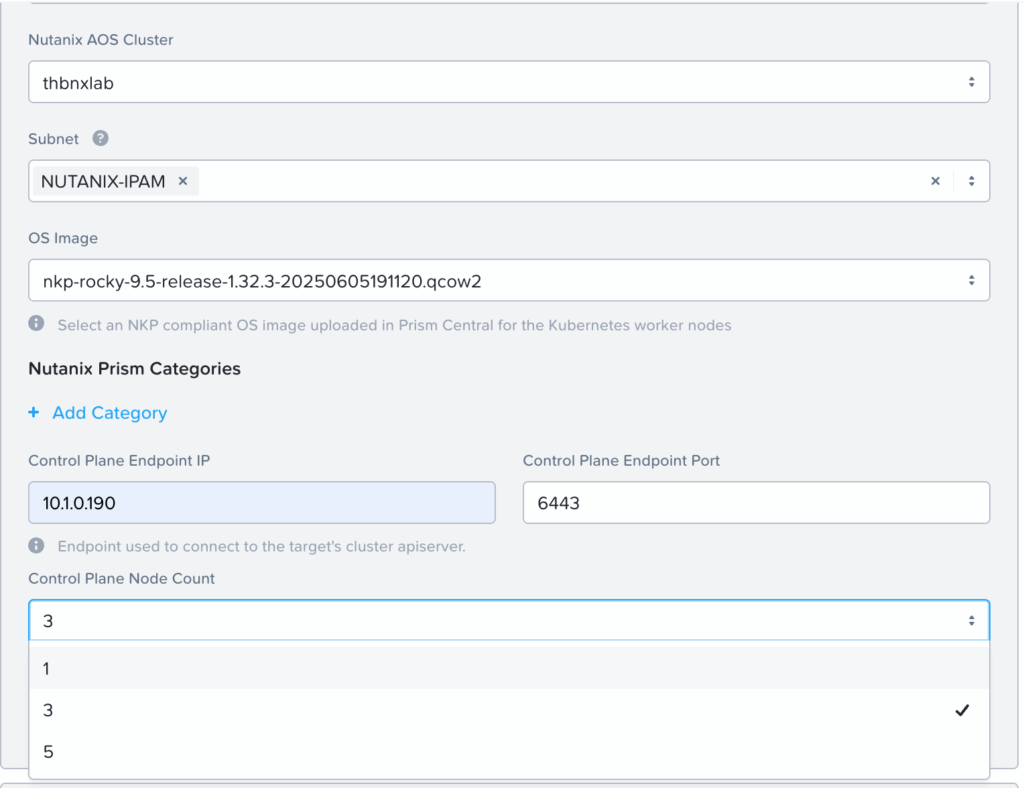Select 5 as control plane node count
The image size is (1024, 788).
click(509, 752)
